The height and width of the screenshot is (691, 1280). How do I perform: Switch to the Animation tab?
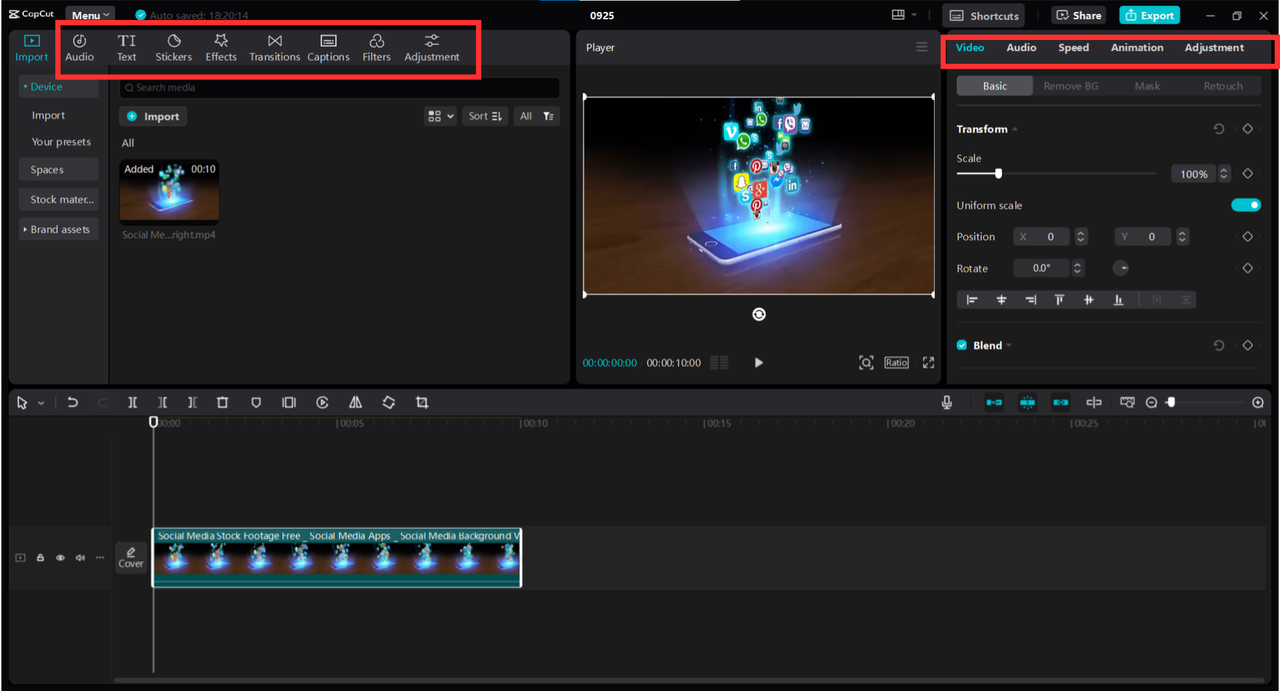1137,47
